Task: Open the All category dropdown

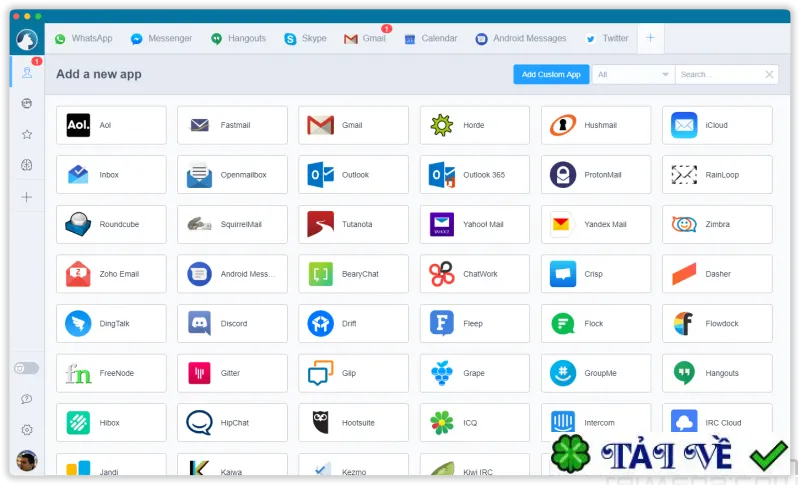Action: 633,74
